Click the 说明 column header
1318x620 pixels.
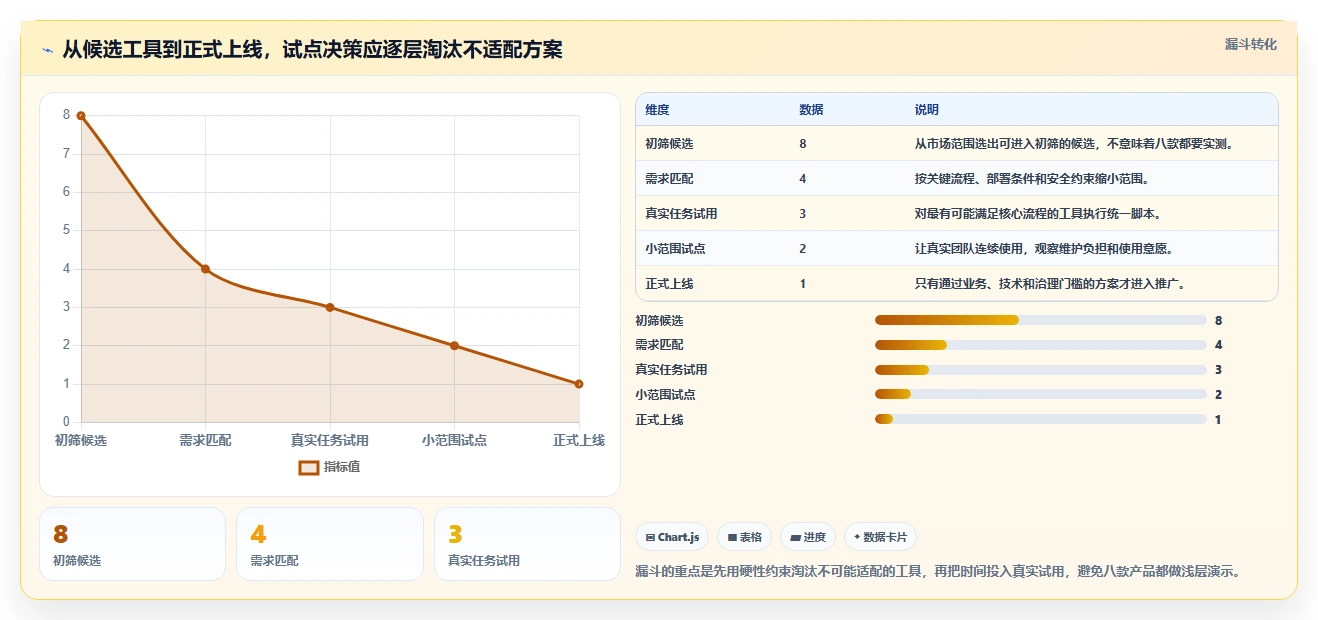(x=926, y=110)
